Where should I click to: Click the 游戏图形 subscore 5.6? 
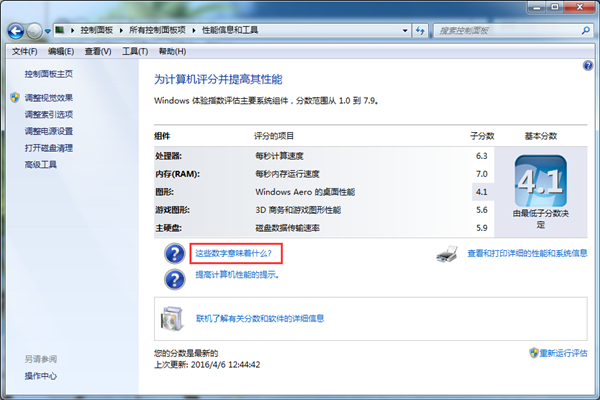pos(482,210)
